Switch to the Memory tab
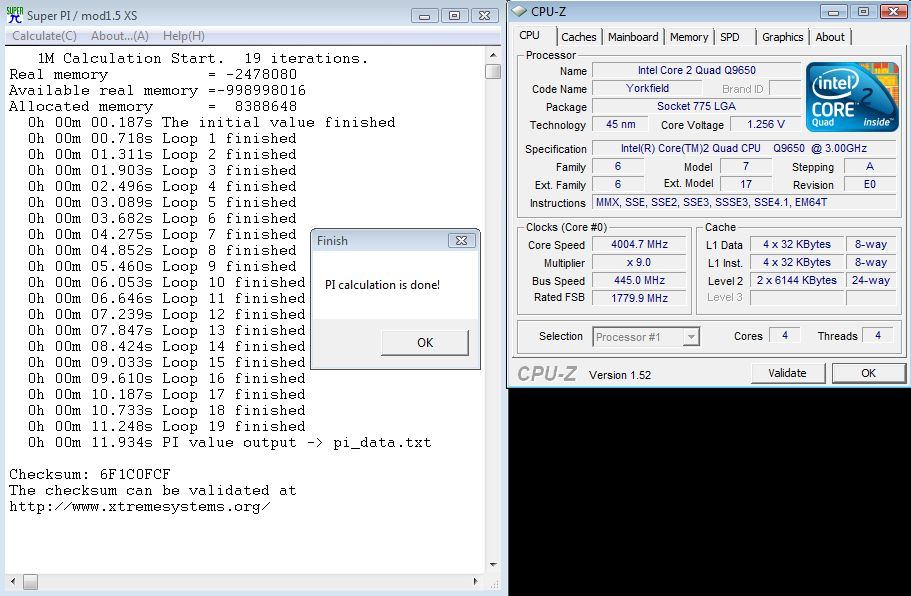 coord(689,37)
